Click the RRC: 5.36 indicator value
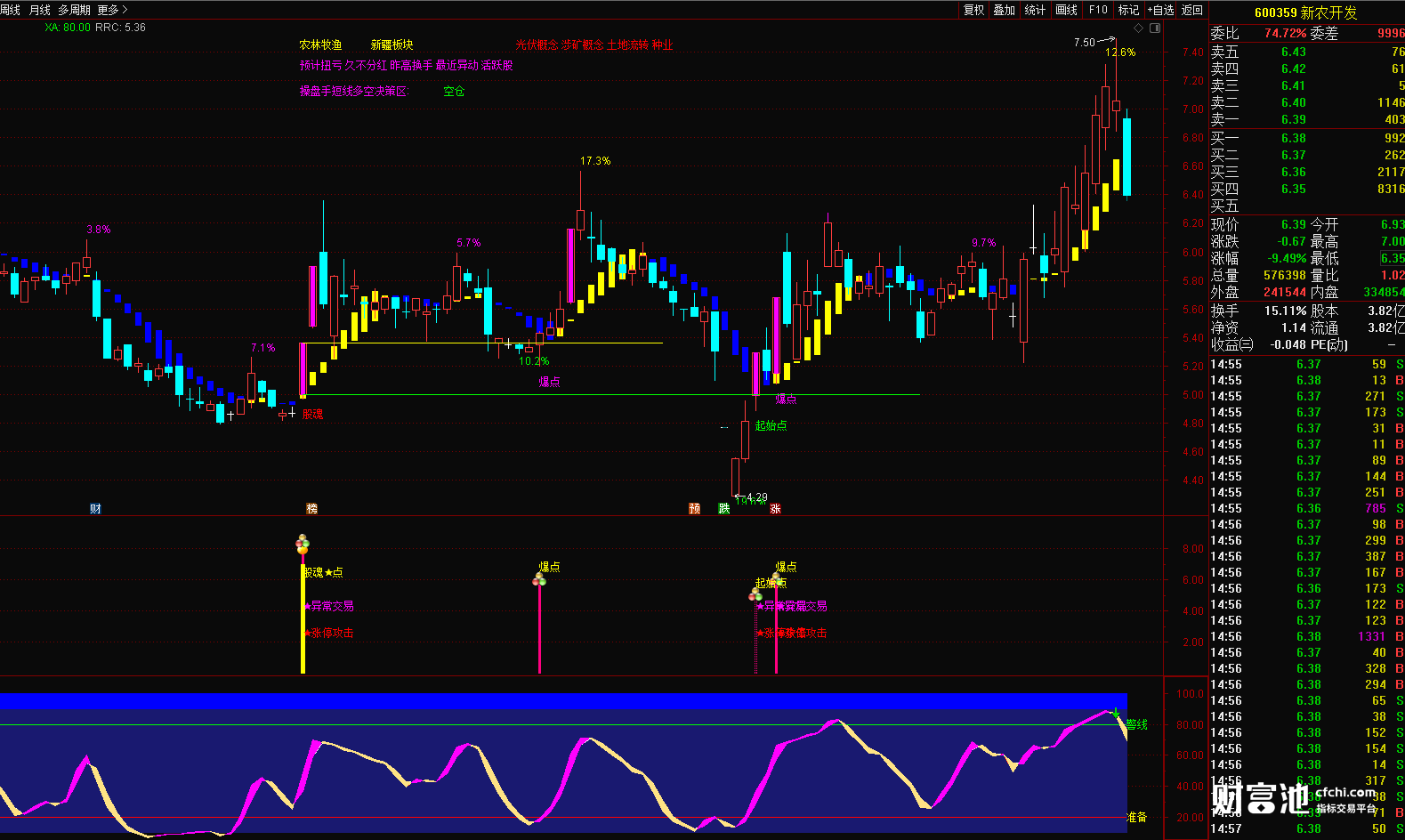Image resolution: width=1405 pixels, height=840 pixels. [x=120, y=28]
